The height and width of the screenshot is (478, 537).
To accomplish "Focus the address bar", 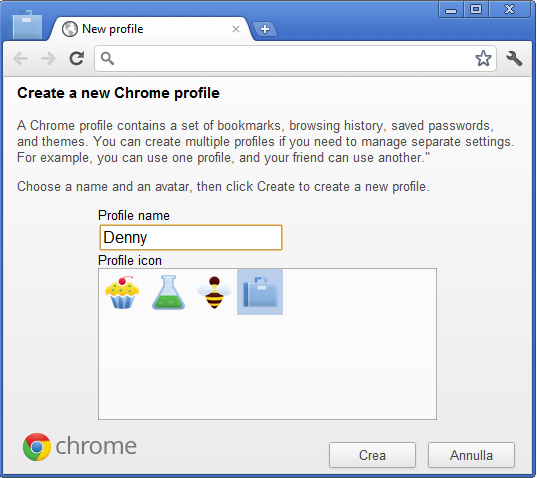I will (x=295, y=59).
